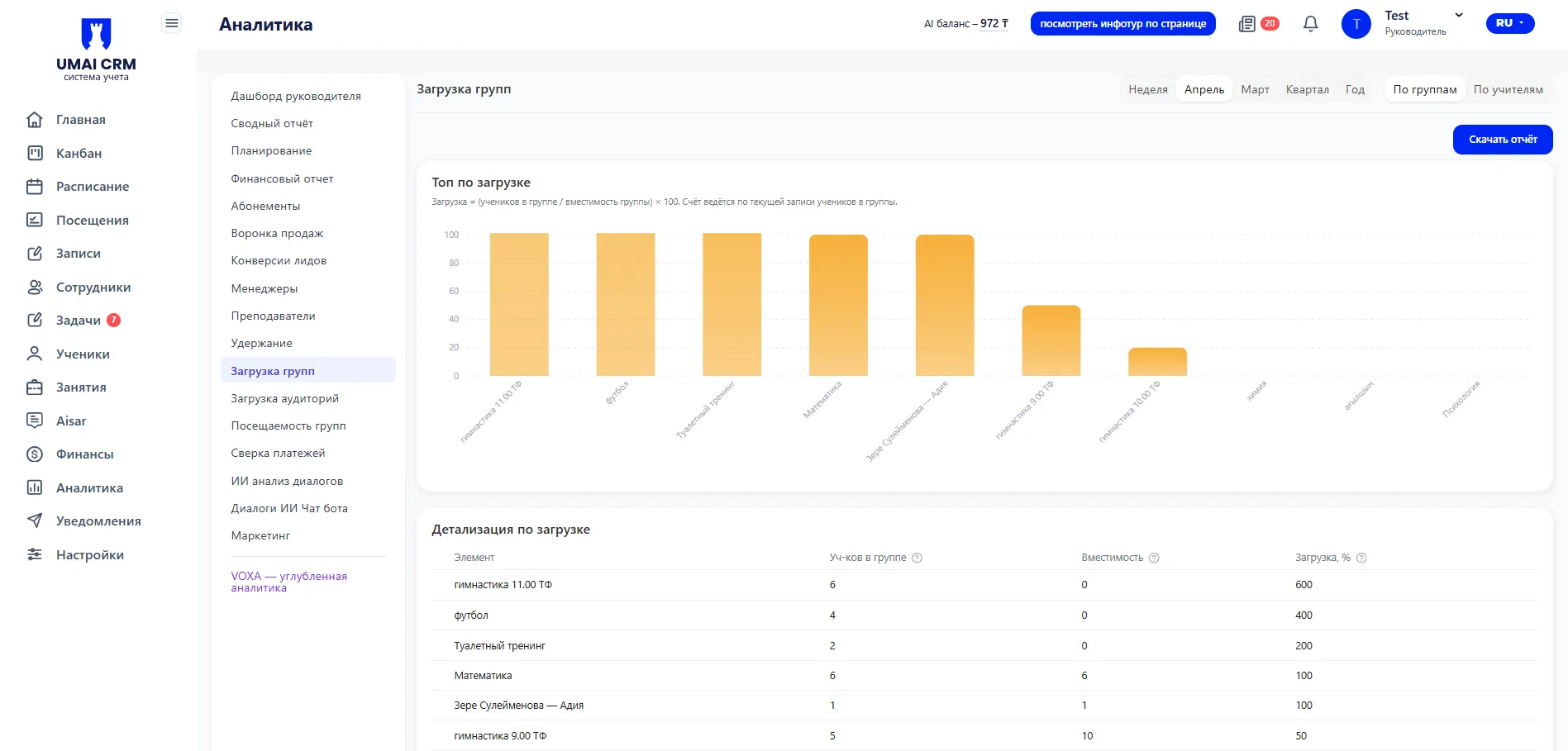Screen dimensions: 1568x751
Task: Open the notifications bell icon
Action: 1310,24
